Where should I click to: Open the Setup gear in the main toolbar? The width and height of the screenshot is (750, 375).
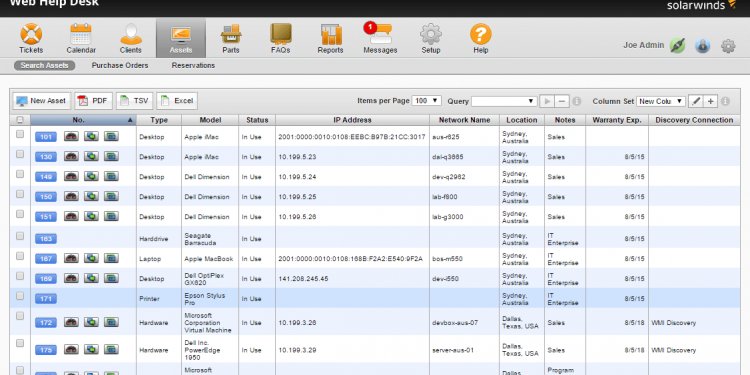click(430, 38)
